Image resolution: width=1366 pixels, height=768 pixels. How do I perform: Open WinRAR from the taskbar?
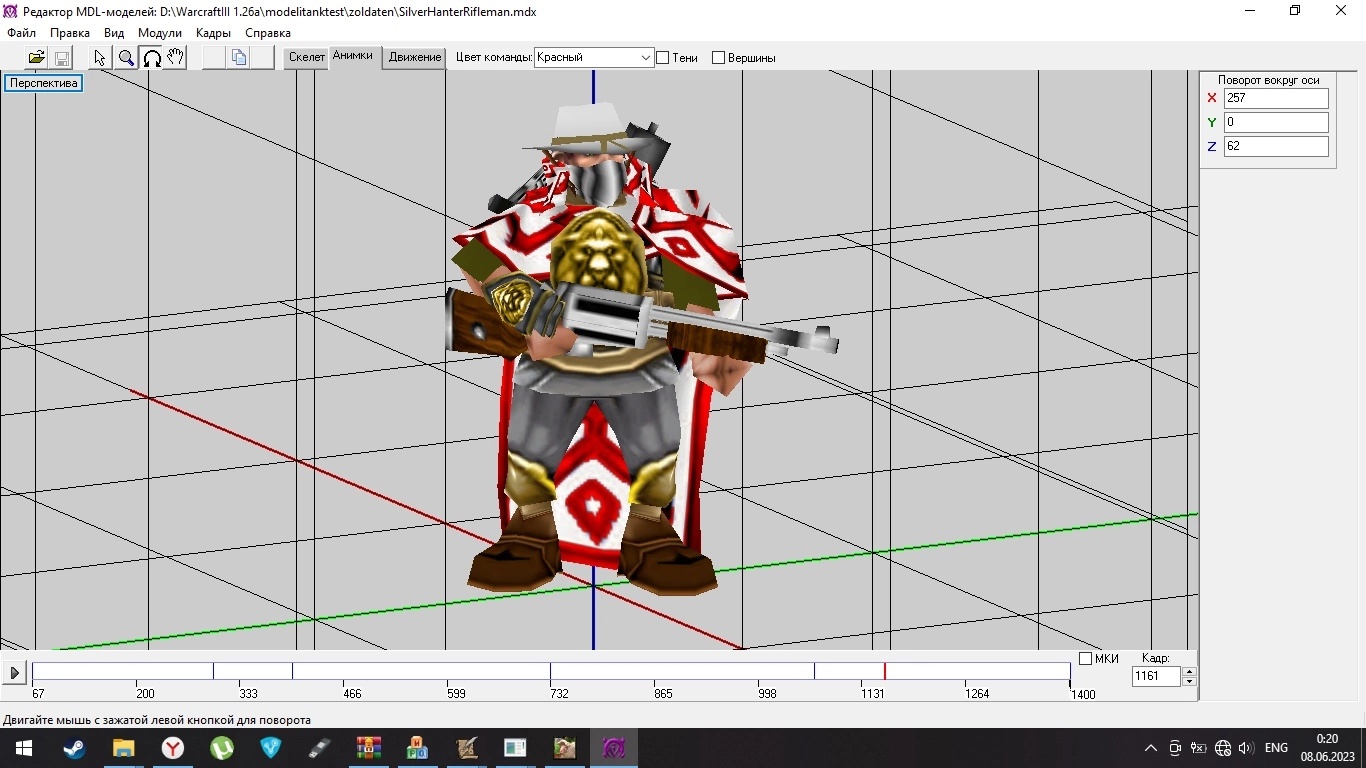pos(369,748)
